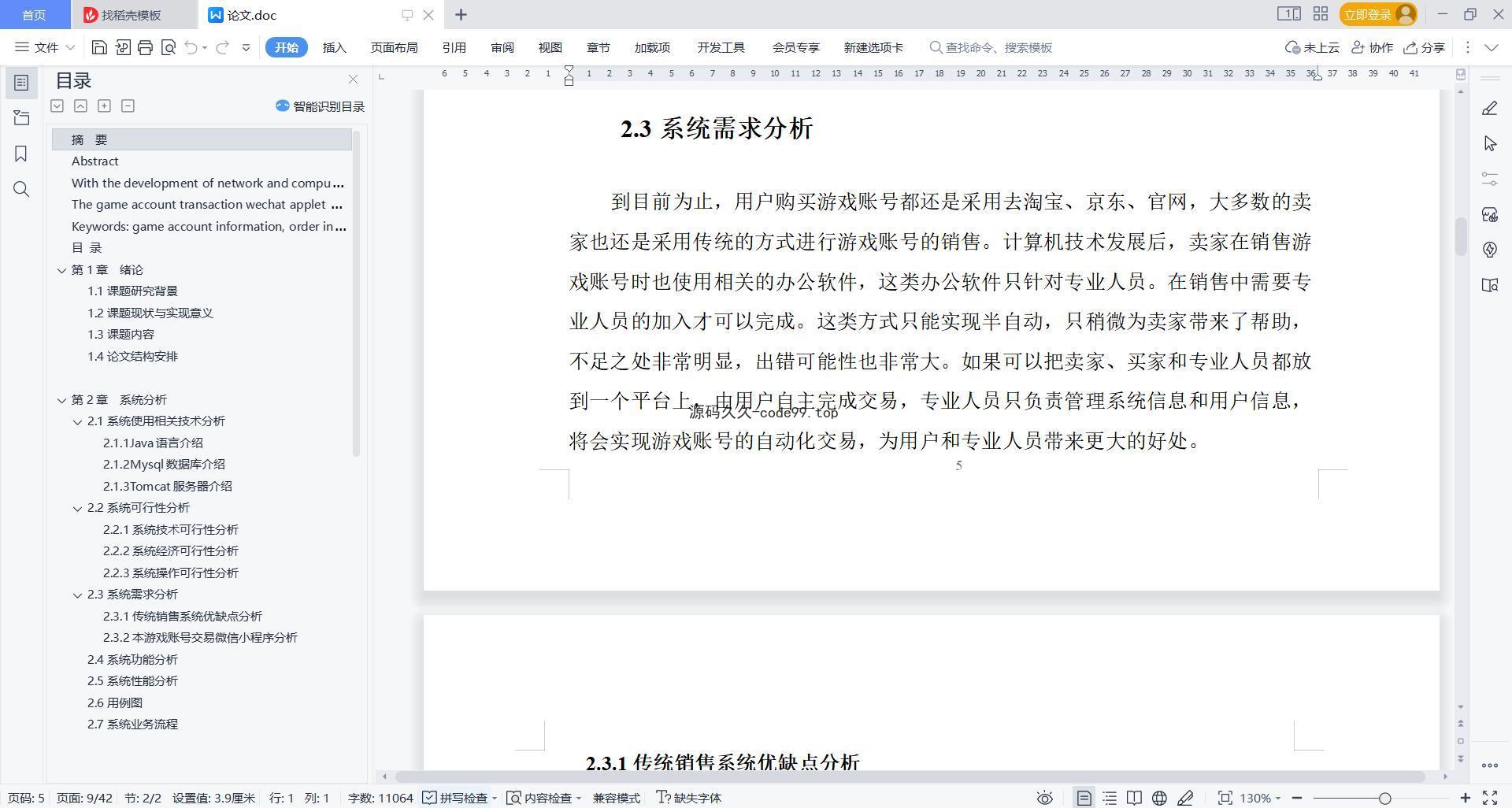Go to heading 2.4 系统功能分析
1512x808 pixels.
pyautogui.click(x=132, y=660)
